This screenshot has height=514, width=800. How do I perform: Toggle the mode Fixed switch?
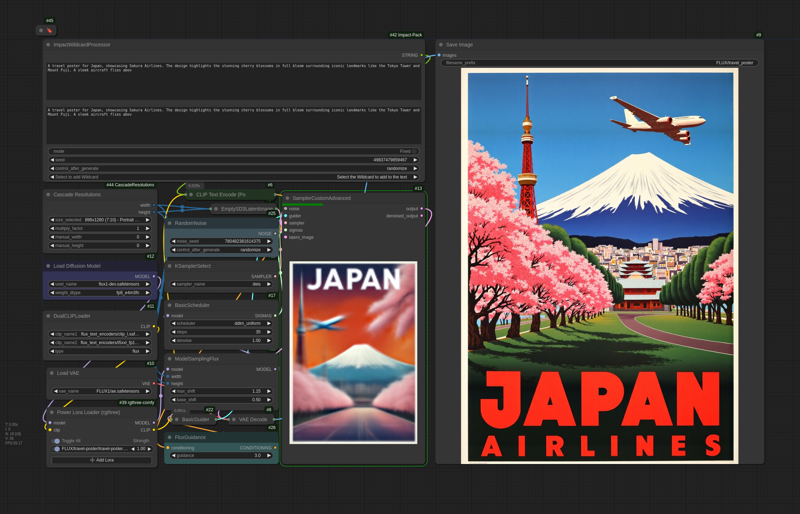(x=413, y=151)
